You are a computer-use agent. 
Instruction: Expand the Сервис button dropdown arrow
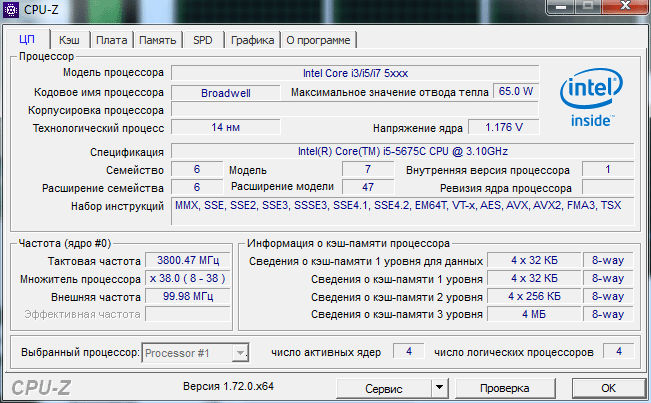(x=439, y=388)
